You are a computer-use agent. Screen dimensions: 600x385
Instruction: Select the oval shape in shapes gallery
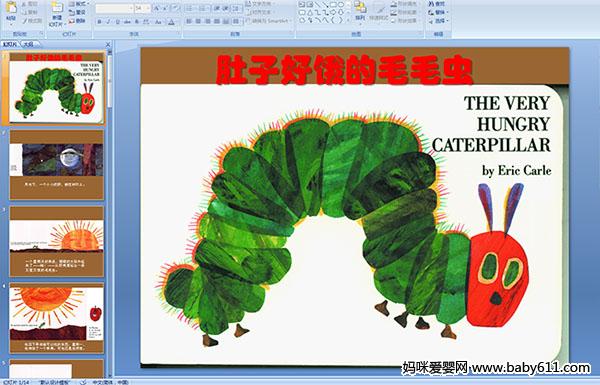pos(341,4)
